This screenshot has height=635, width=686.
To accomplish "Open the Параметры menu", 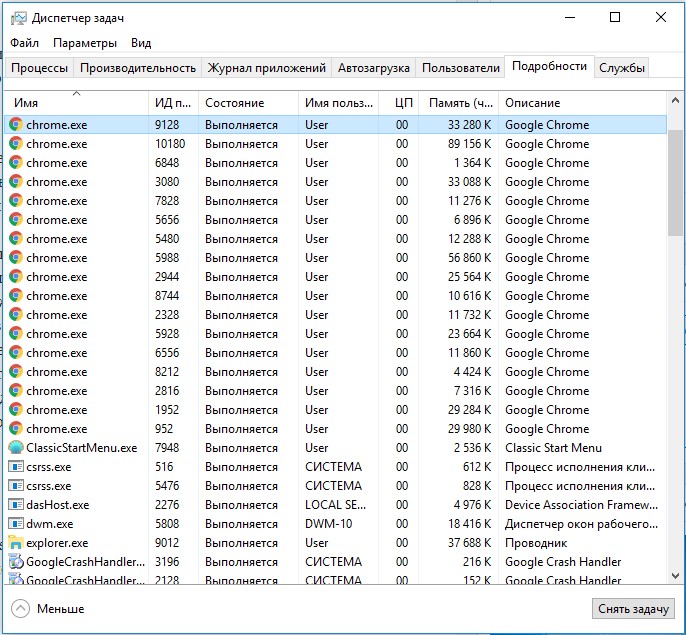I will click(x=85, y=43).
